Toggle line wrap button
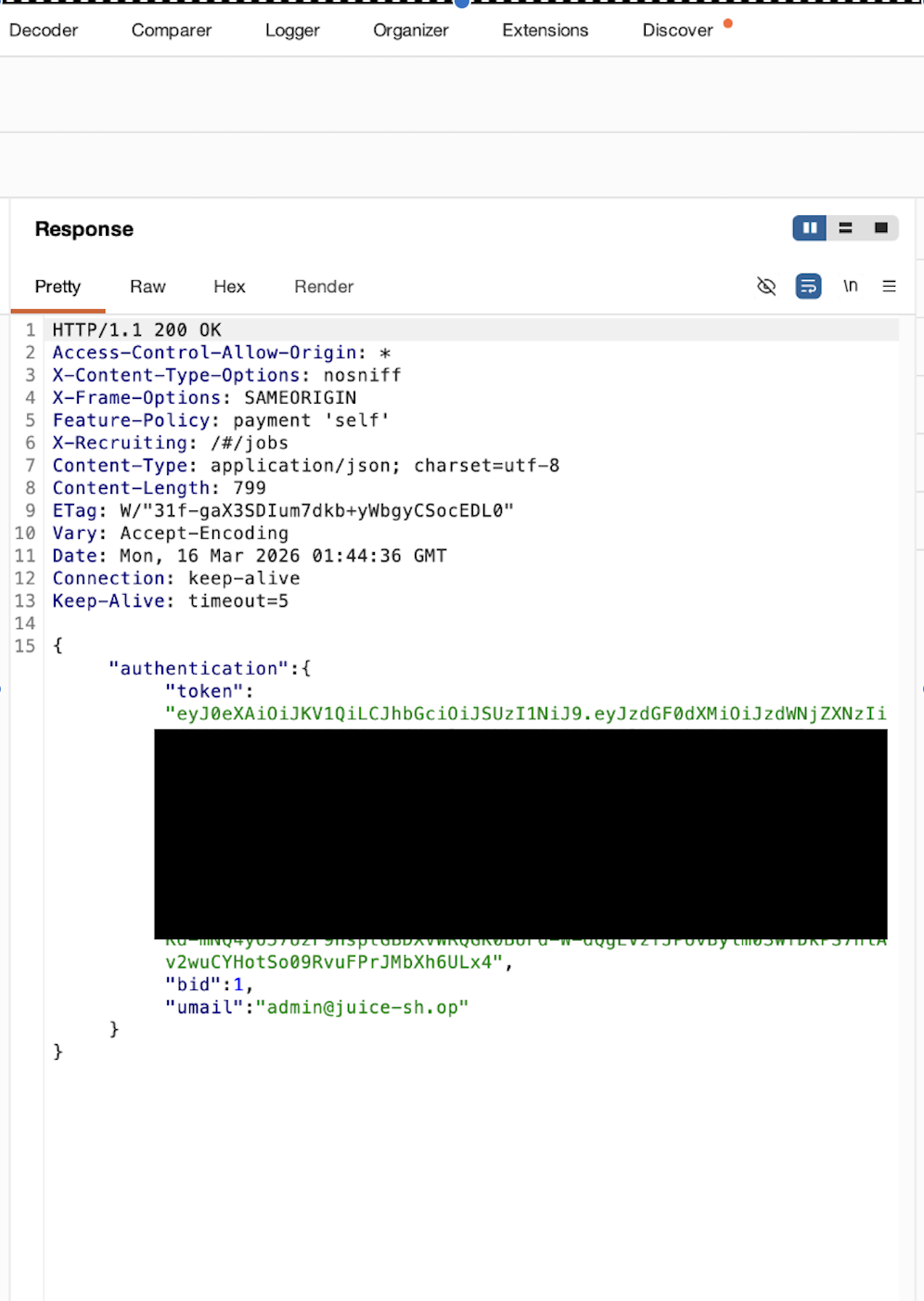The width and height of the screenshot is (924, 1301). (x=808, y=286)
